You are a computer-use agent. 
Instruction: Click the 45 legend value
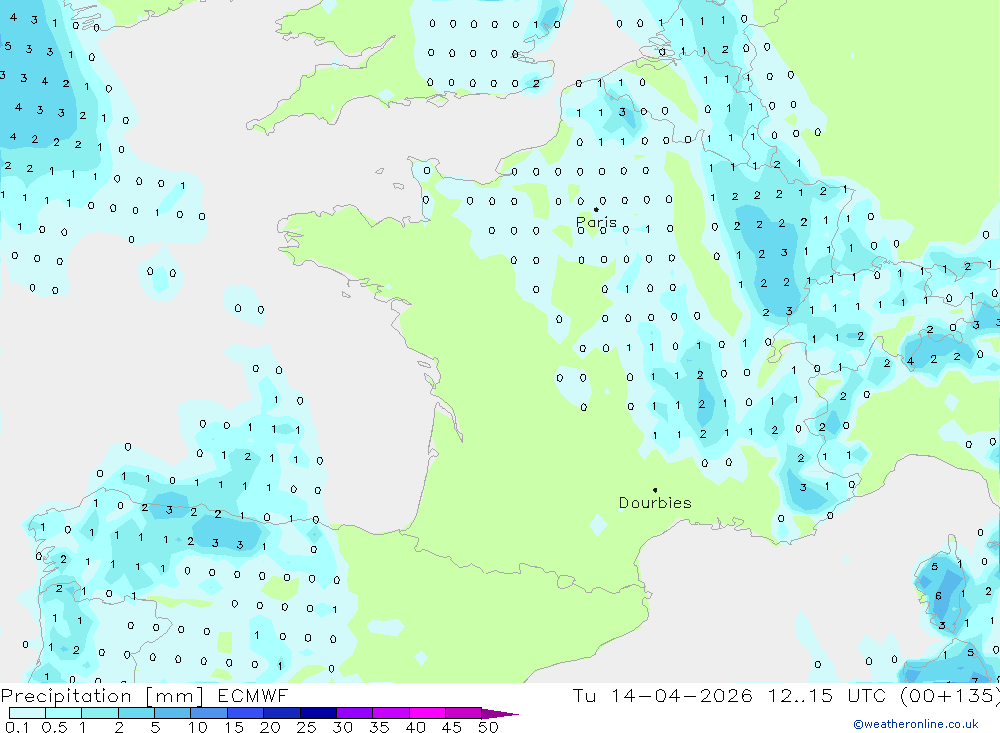point(452,727)
